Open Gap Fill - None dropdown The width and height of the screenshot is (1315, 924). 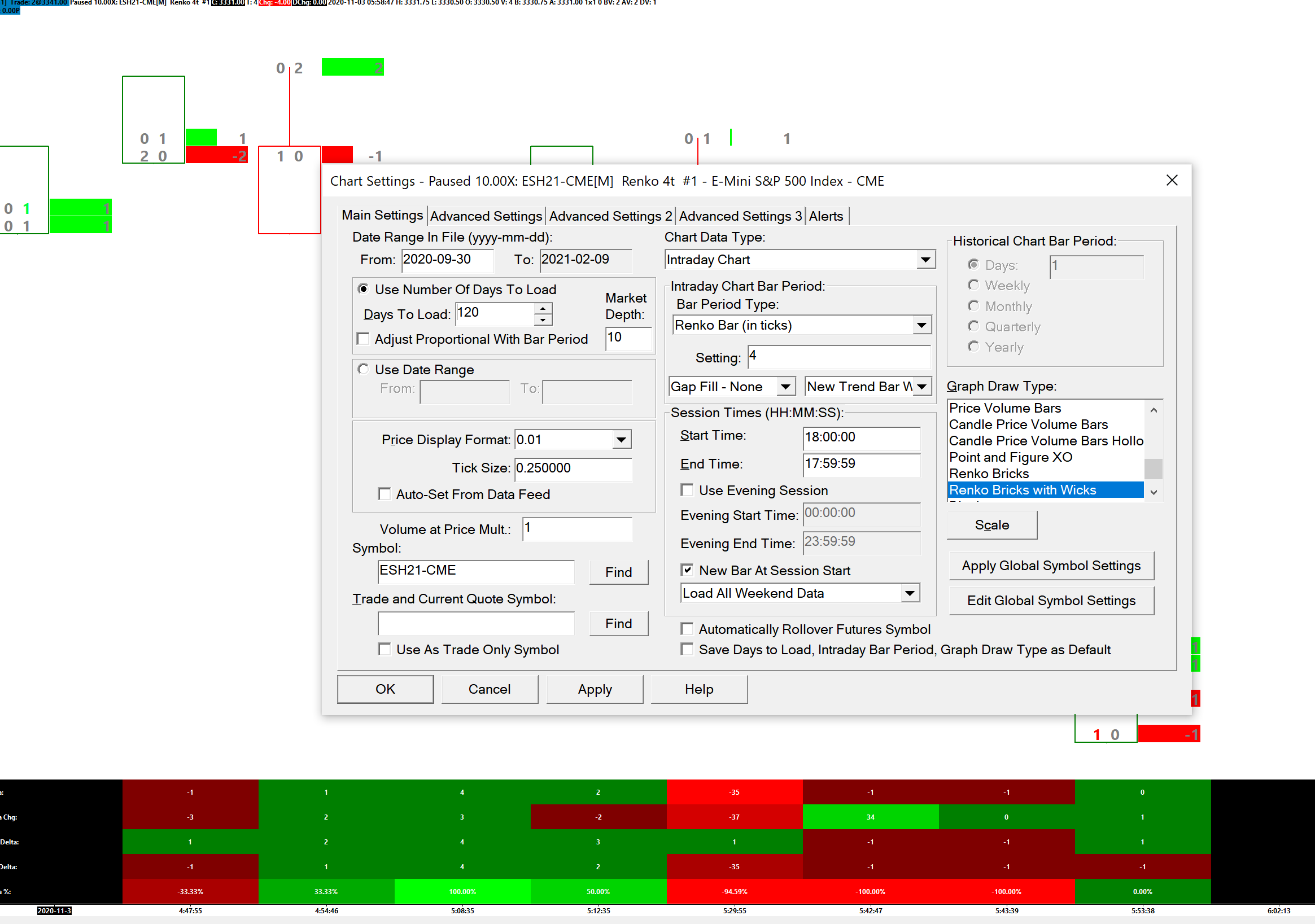785,387
